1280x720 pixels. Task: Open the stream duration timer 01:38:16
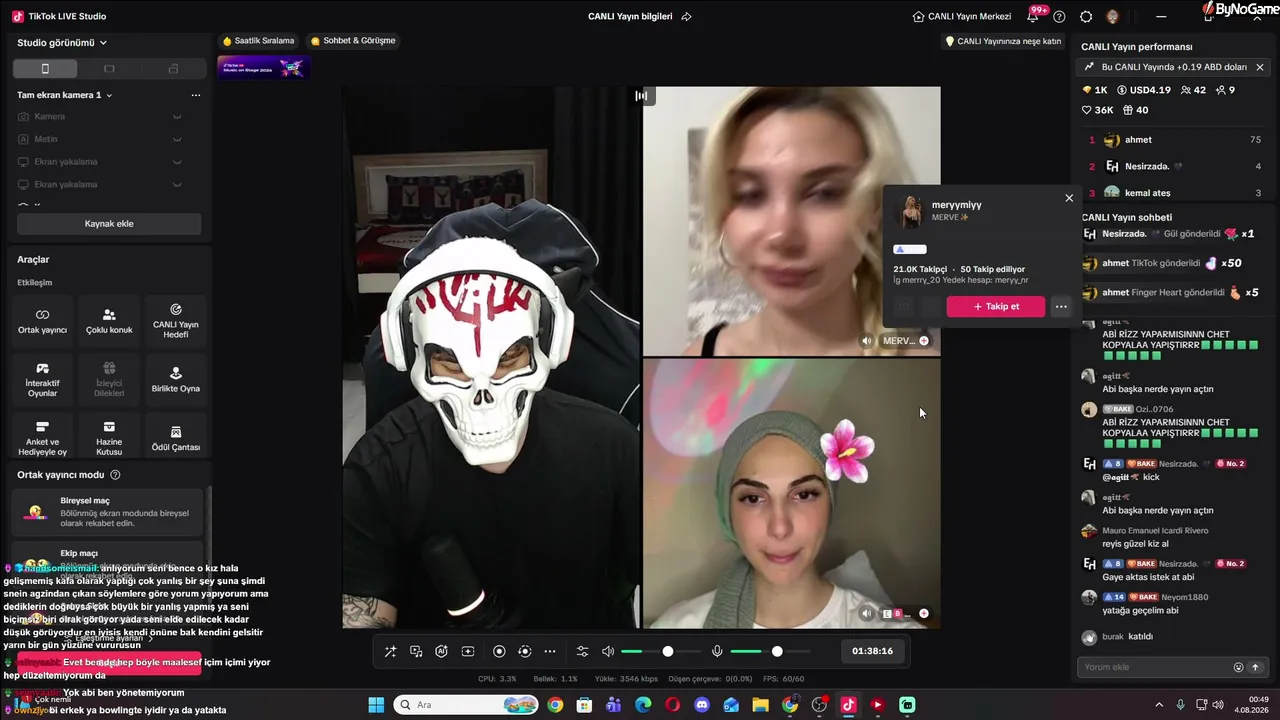872,651
